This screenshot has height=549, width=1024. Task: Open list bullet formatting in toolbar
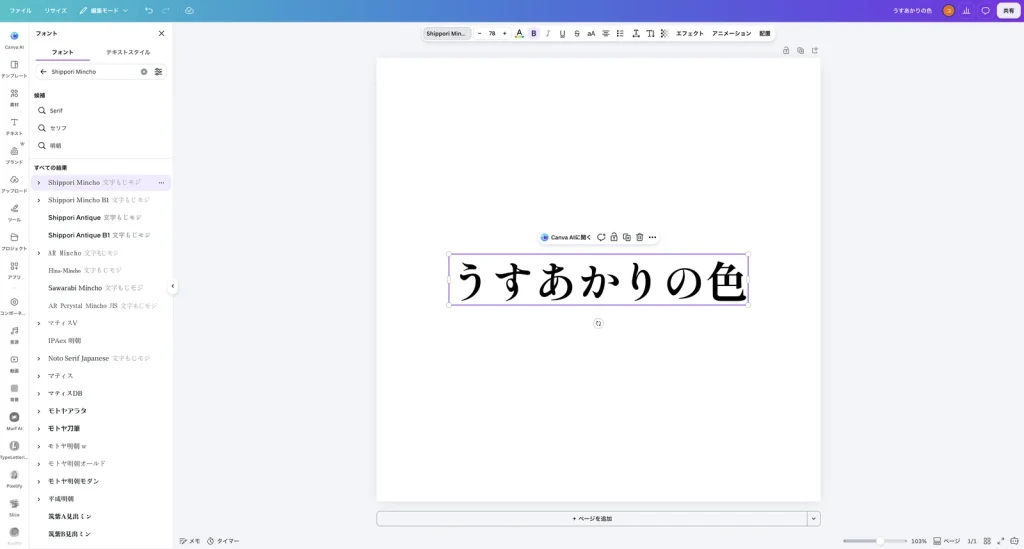[x=620, y=33]
